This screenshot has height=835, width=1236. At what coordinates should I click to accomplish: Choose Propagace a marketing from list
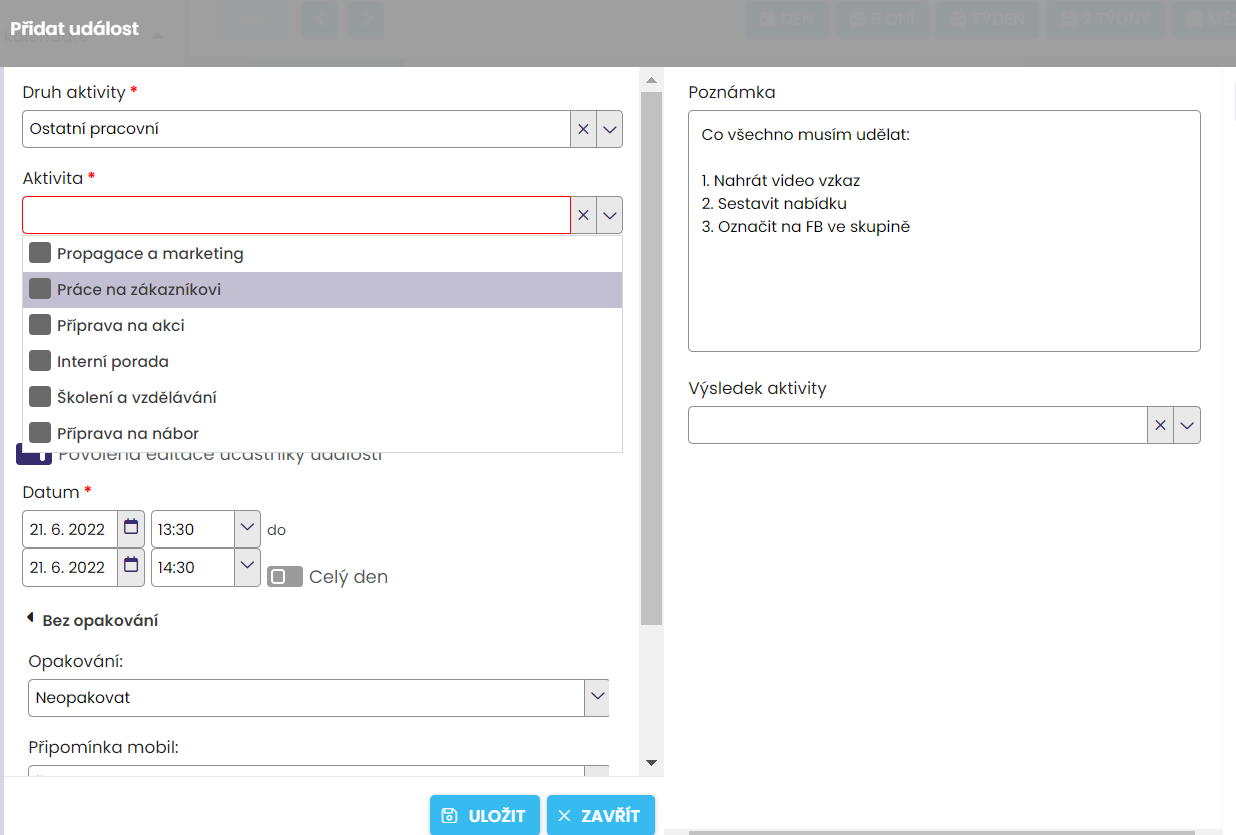point(150,254)
